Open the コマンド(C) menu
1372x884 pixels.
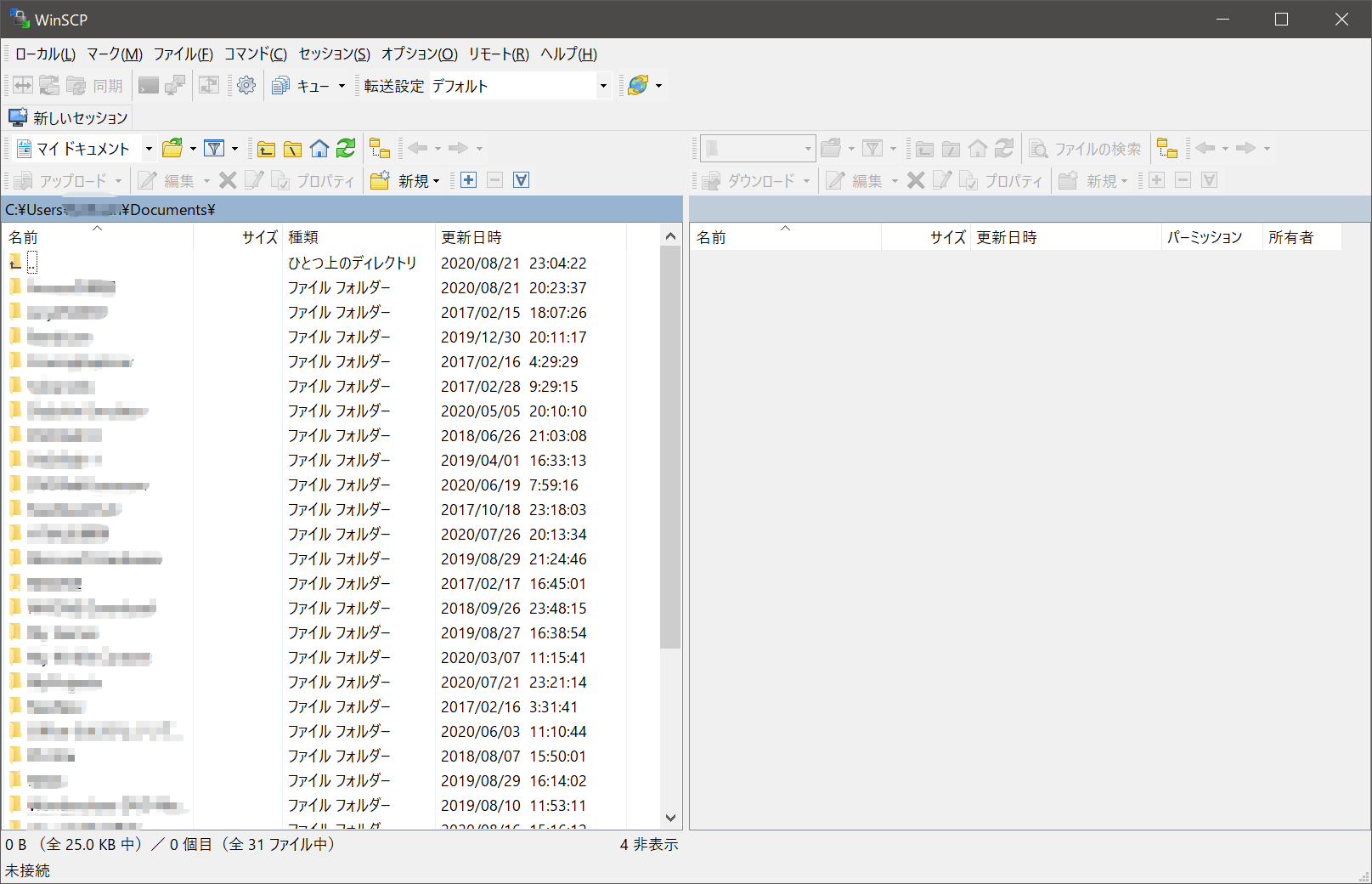256,54
